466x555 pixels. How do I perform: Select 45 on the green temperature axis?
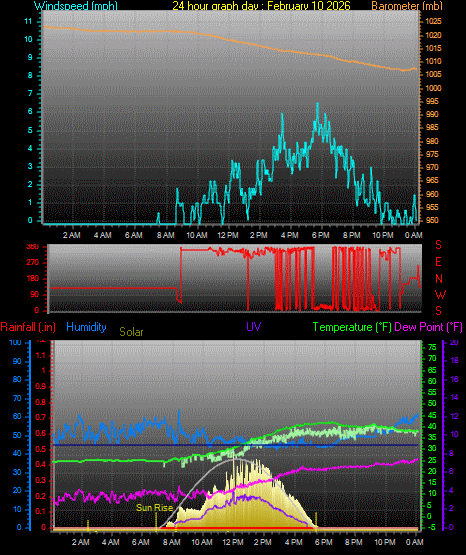432,415
